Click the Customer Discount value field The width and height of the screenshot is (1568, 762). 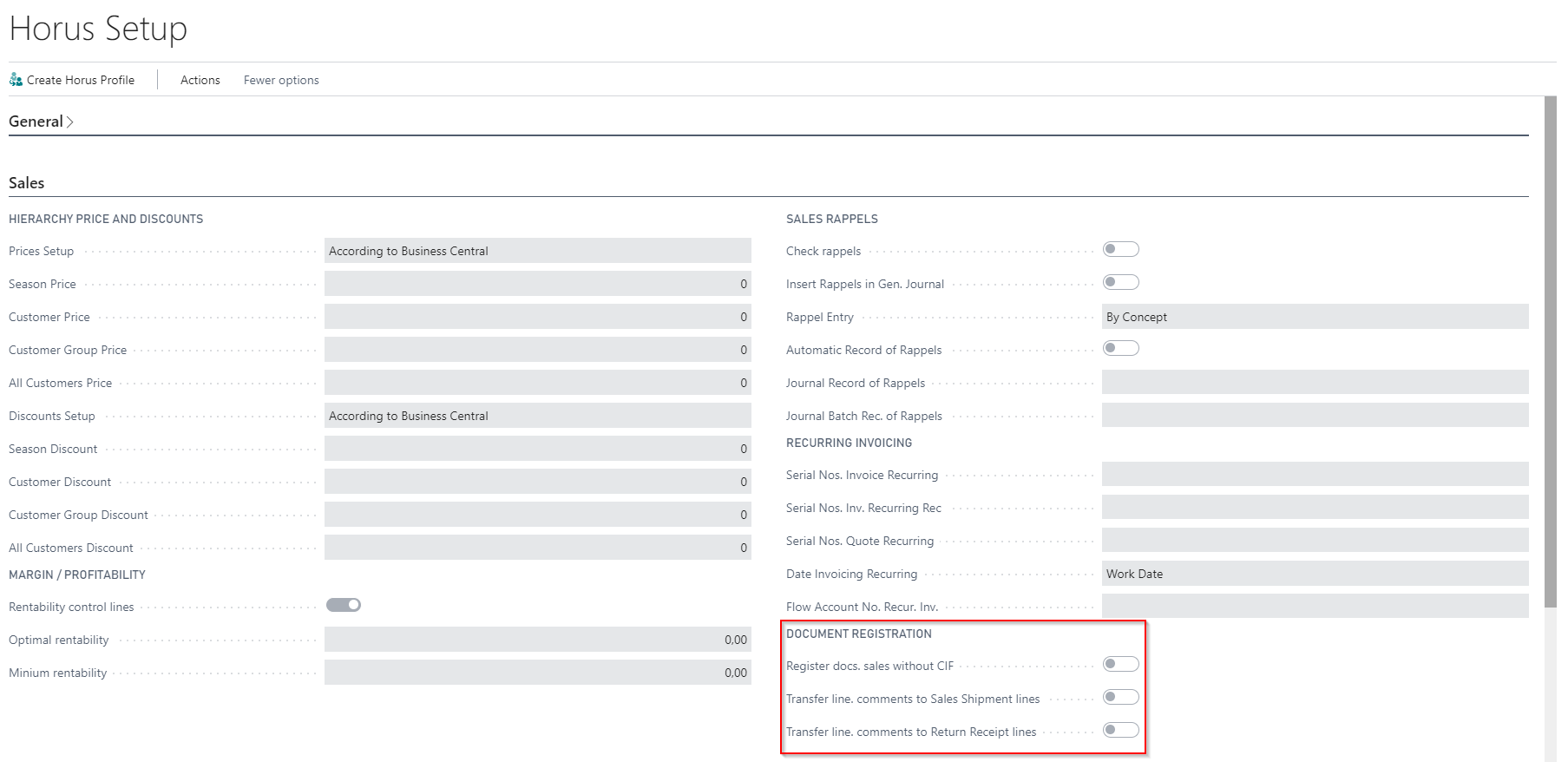pos(538,482)
